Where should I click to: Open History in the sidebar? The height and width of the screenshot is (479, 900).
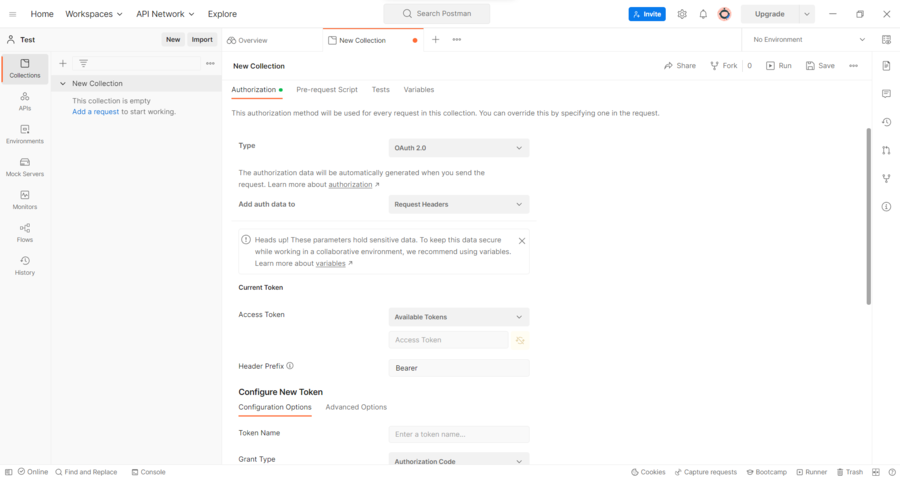[25, 266]
